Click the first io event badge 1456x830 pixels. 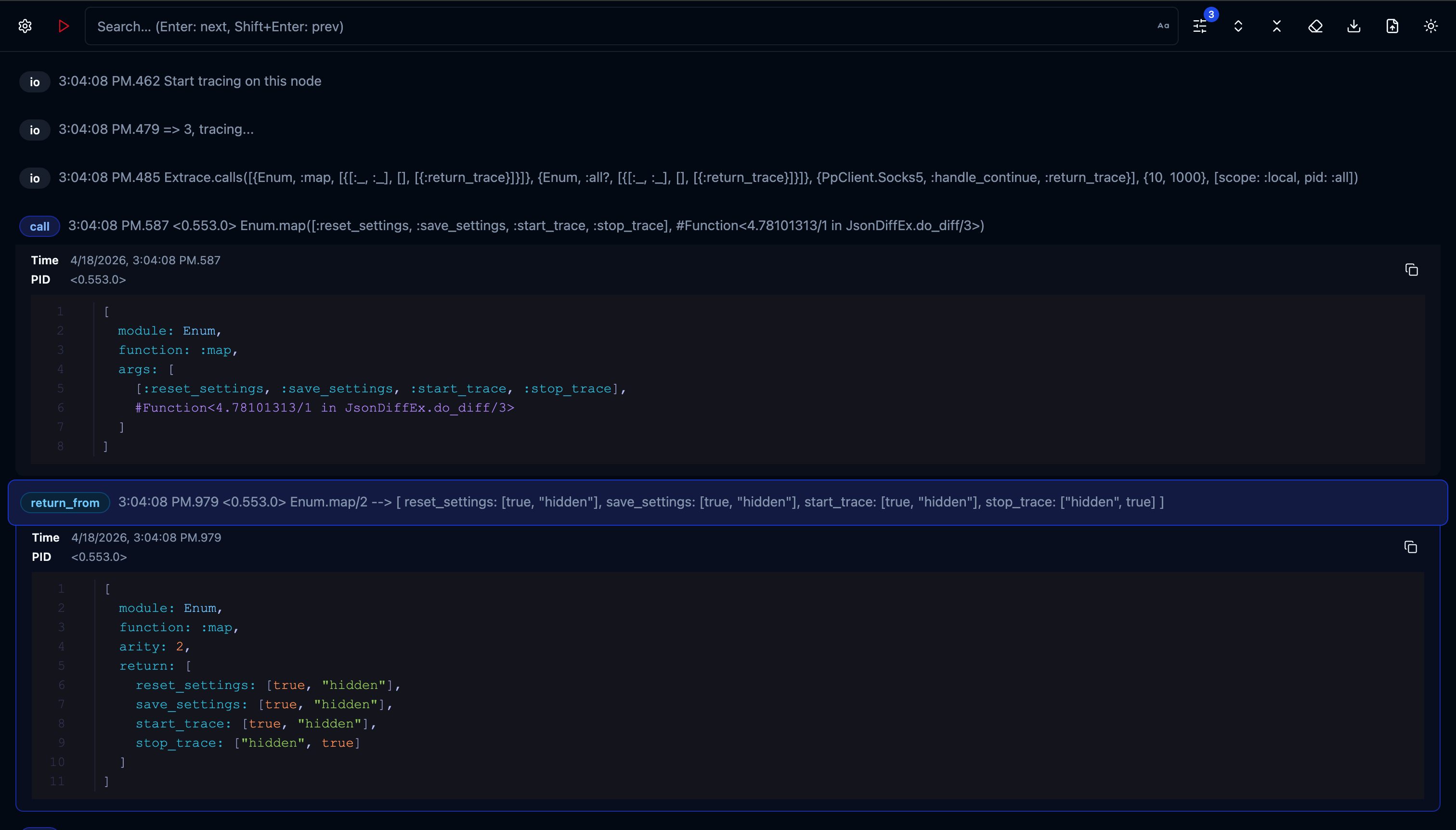(35, 81)
